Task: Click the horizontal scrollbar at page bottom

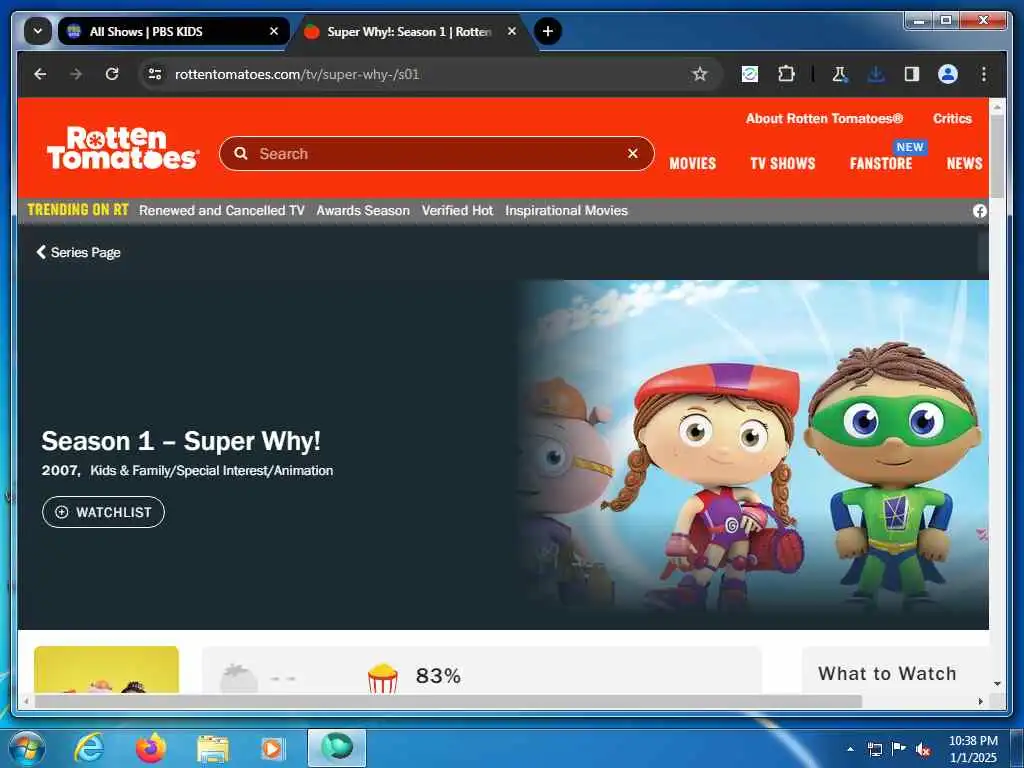Action: [x=448, y=701]
